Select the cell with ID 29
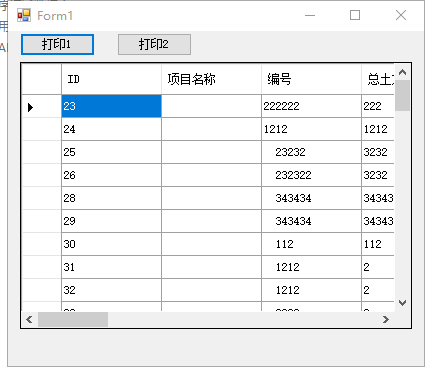432x374 pixels. (111, 221)
